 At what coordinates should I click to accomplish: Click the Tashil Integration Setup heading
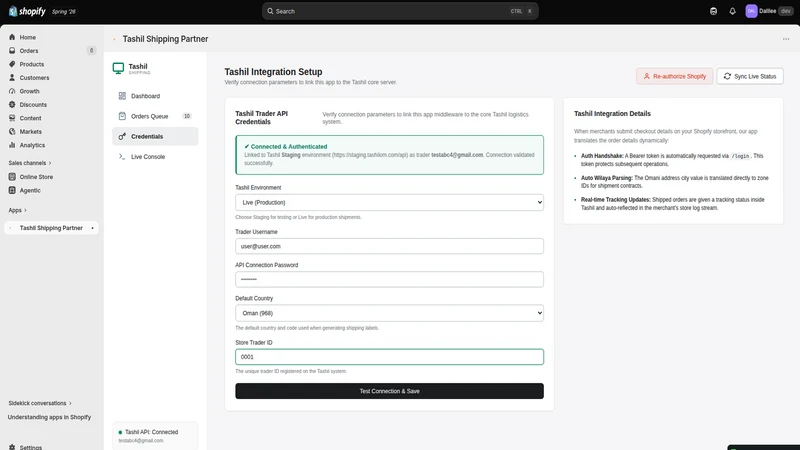click(273, 72)
